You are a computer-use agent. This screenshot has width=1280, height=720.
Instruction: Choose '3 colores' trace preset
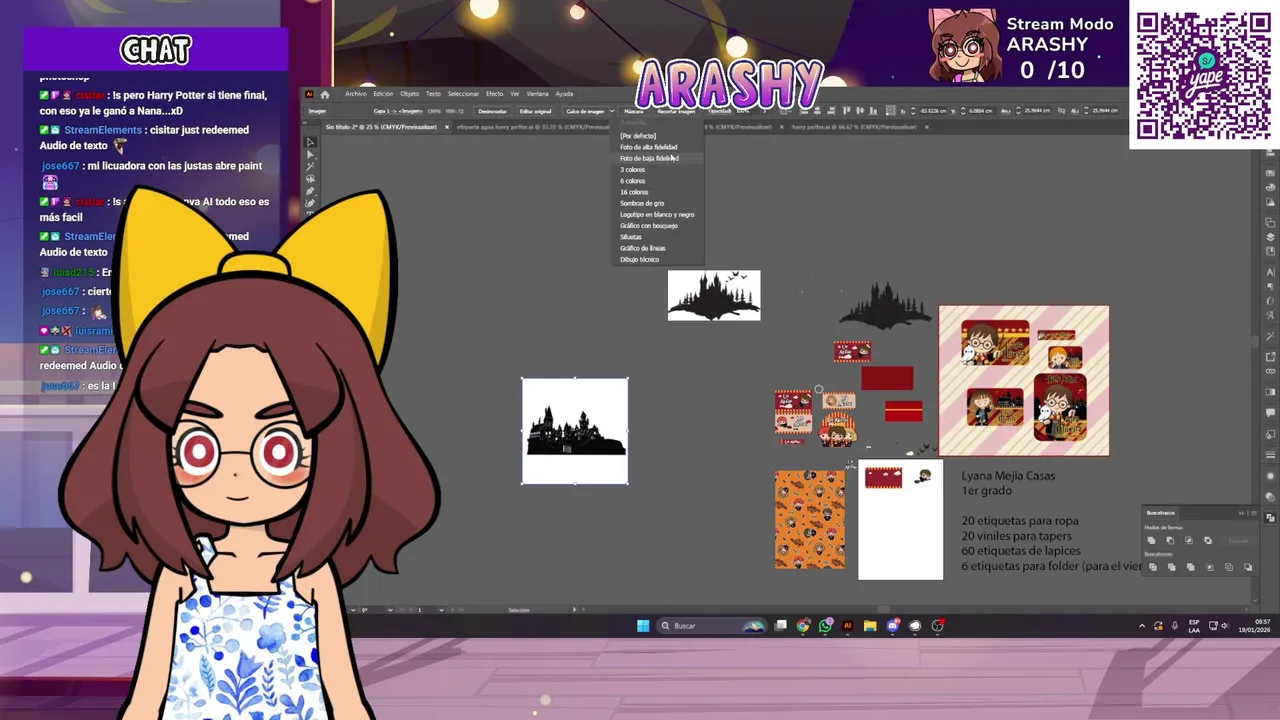(x=632, y=170)
